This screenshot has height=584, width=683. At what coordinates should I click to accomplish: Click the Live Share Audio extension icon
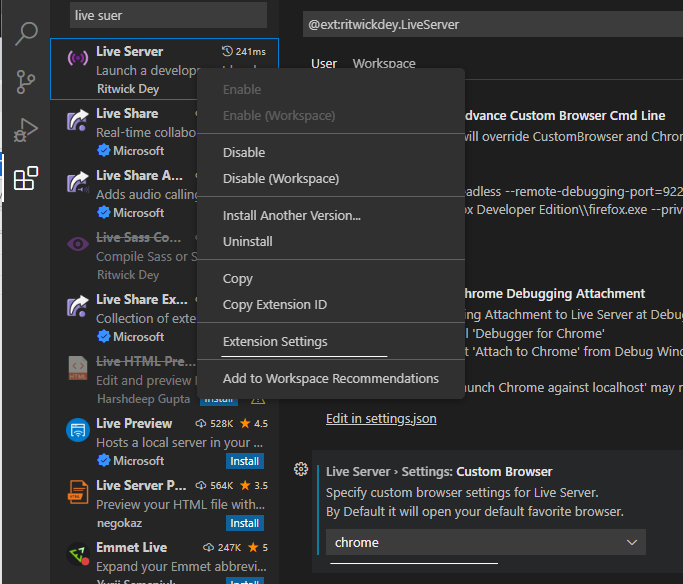pos(78,182)
